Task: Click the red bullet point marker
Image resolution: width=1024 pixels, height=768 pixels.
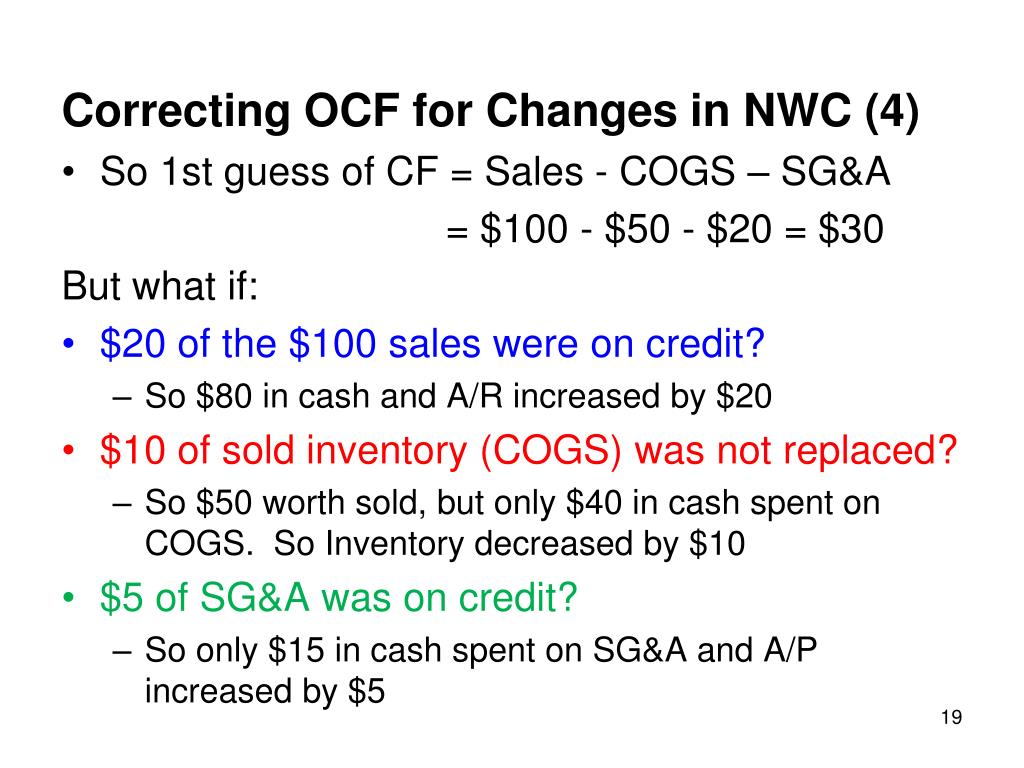Action: coord(69,451)
